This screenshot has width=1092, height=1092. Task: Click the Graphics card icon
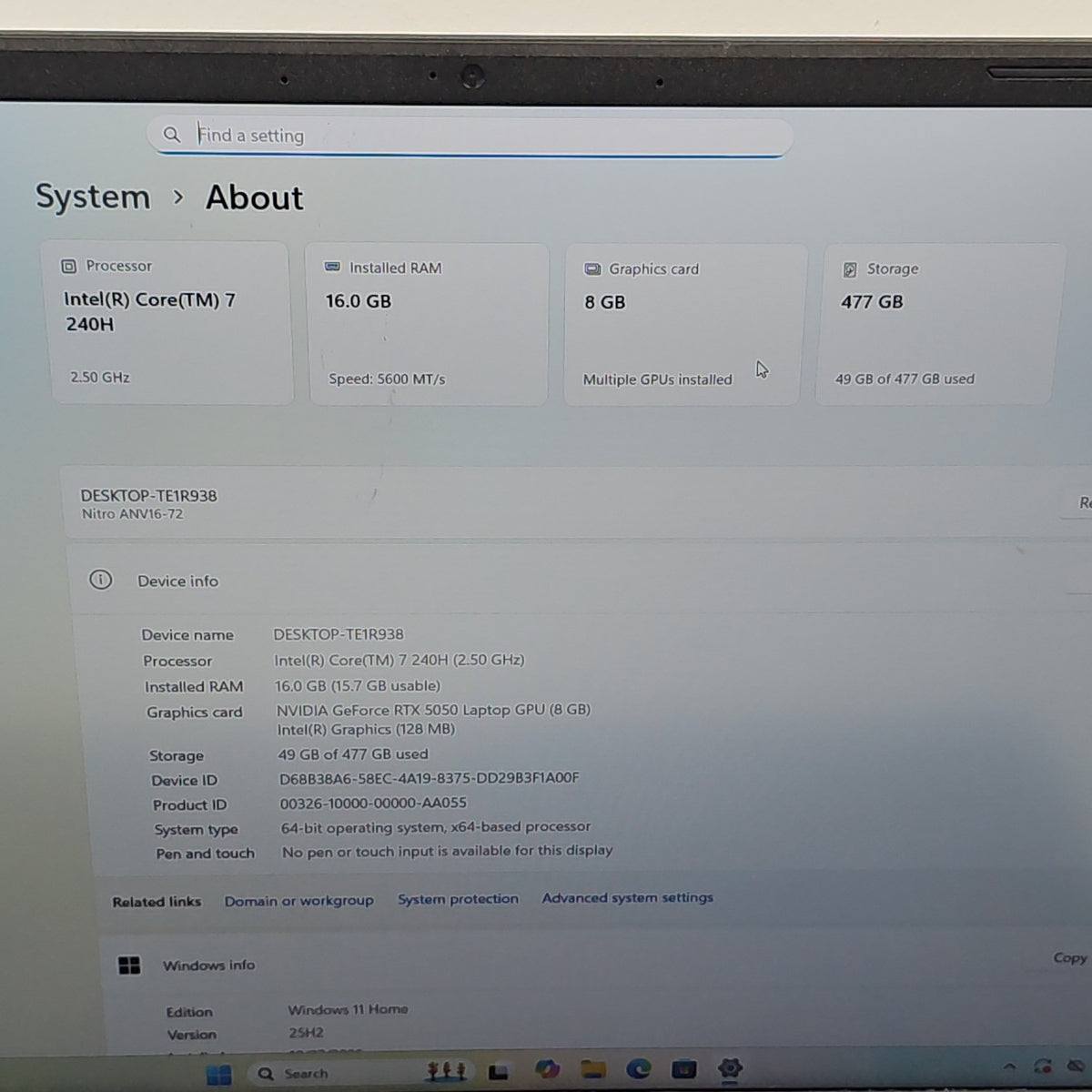[592, 268]
